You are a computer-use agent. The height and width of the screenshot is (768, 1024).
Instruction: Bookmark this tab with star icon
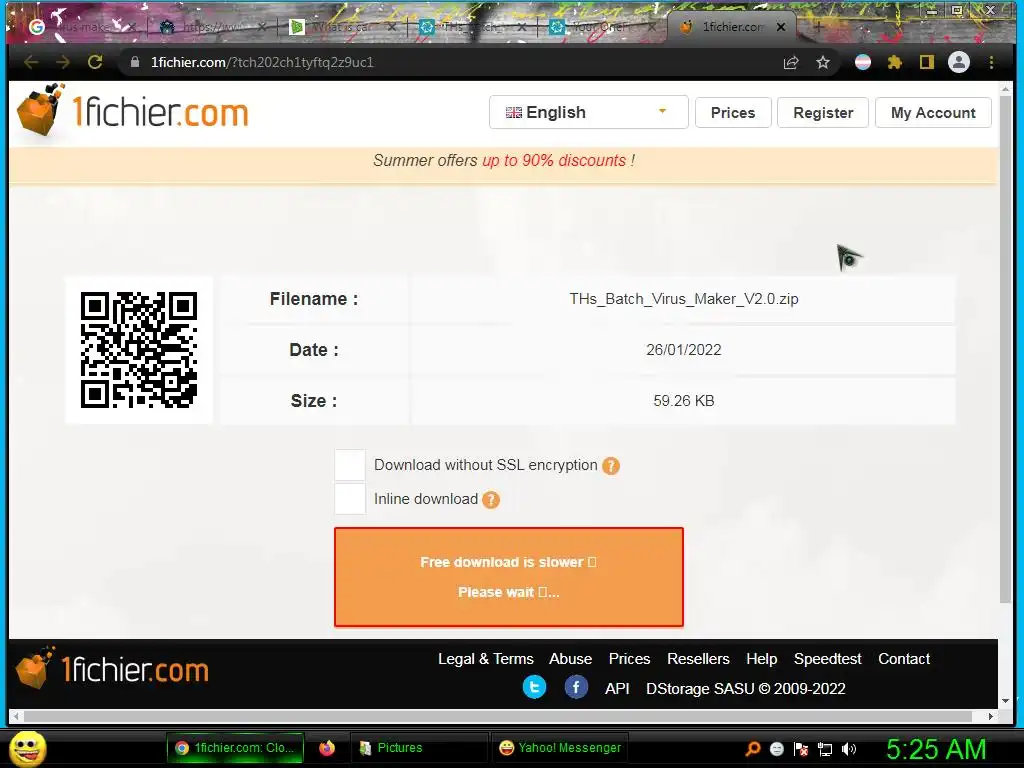(823, 62)
